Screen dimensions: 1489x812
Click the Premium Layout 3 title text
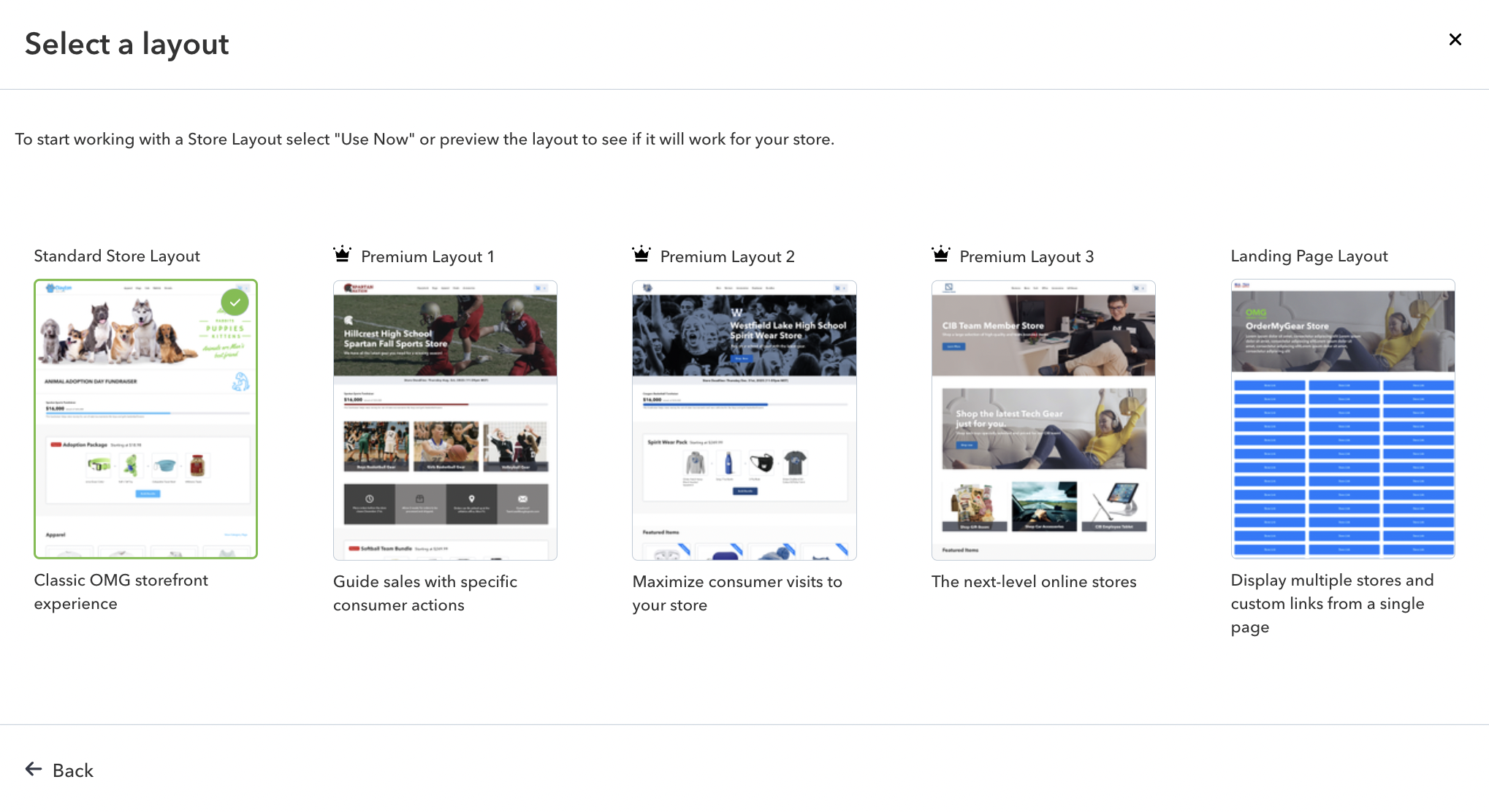pos(1027,256)
